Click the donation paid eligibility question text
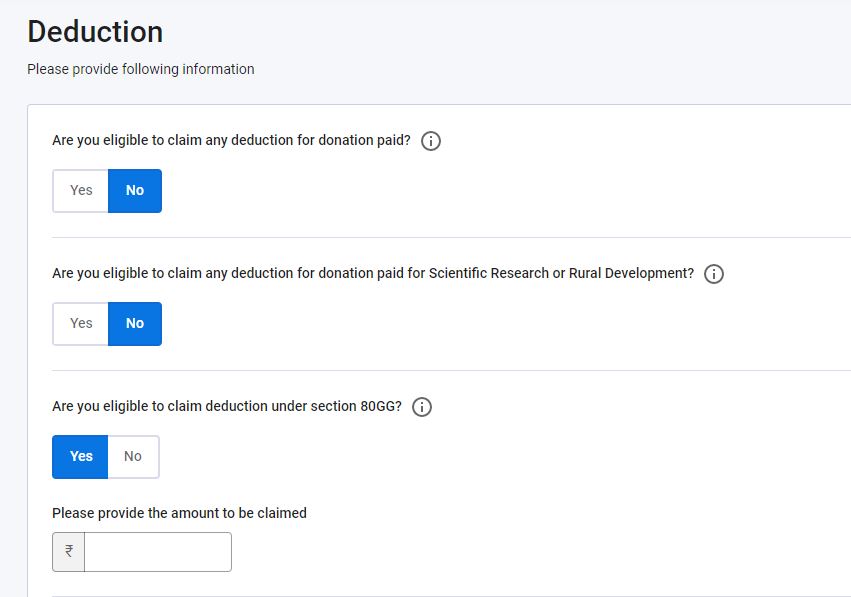851x597 pixels. [231, 140]
